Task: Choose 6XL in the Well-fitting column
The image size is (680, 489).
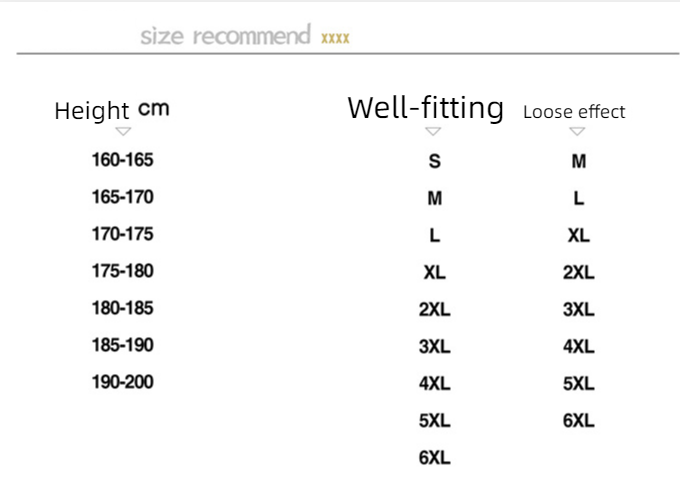Action: (x=434, y=458)
